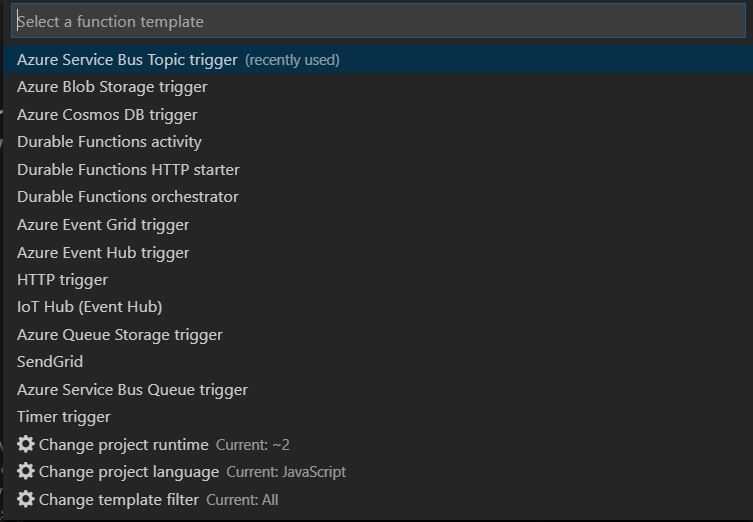Choose Azure Service Bus Queue trigger
753x522 pixels.
[378, 389]
